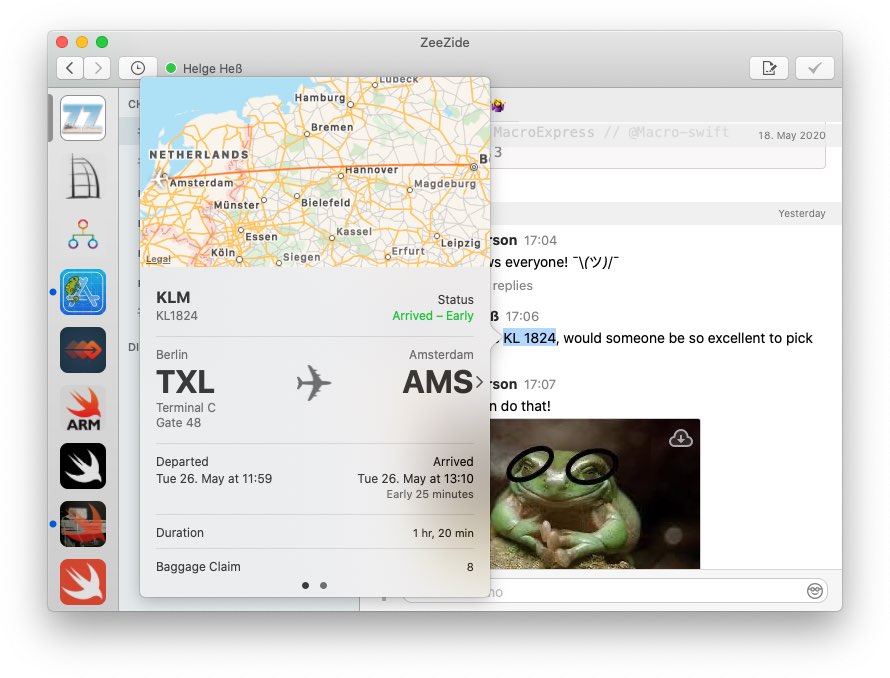Select the second flight card page dot

323,585
